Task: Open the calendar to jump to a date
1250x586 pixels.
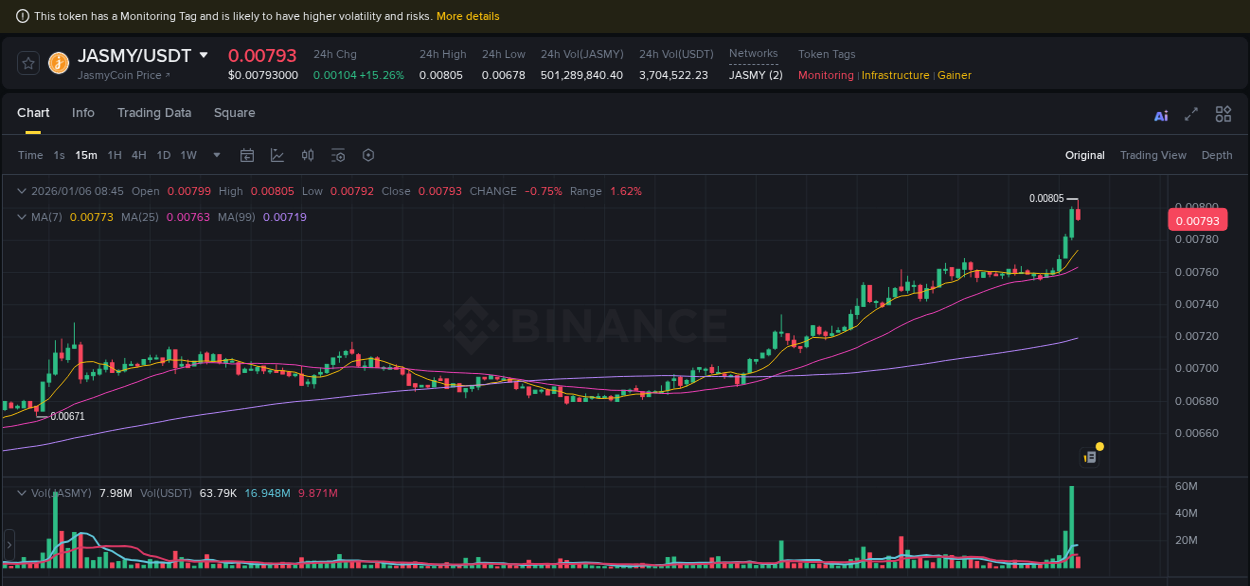Action: (x=247, y=155)
